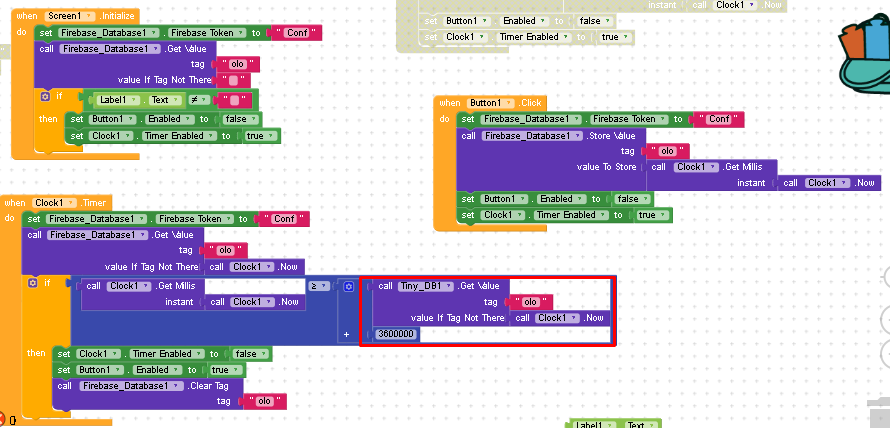Click the 3600000 number field
The width and height of the screenshot is (890, 428).
click(x=397, y=334)
